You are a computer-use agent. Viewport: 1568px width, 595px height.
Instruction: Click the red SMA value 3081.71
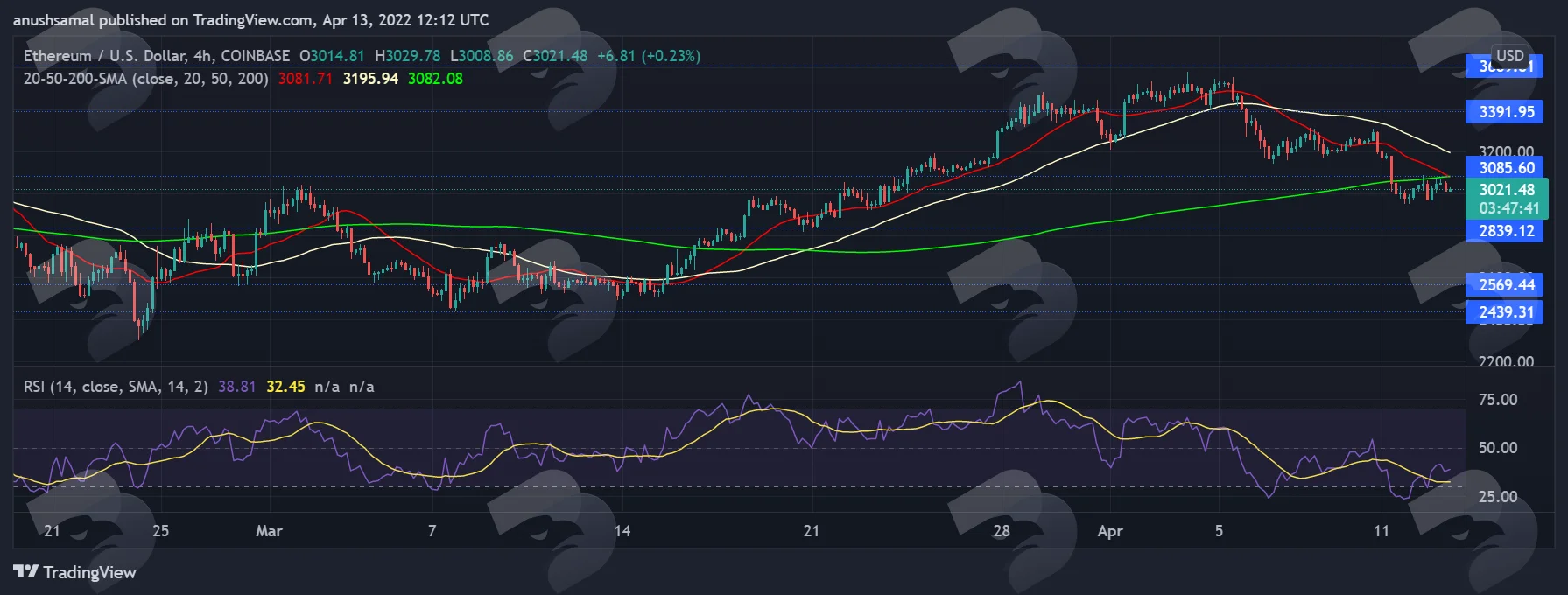click(x=305, y=79)
